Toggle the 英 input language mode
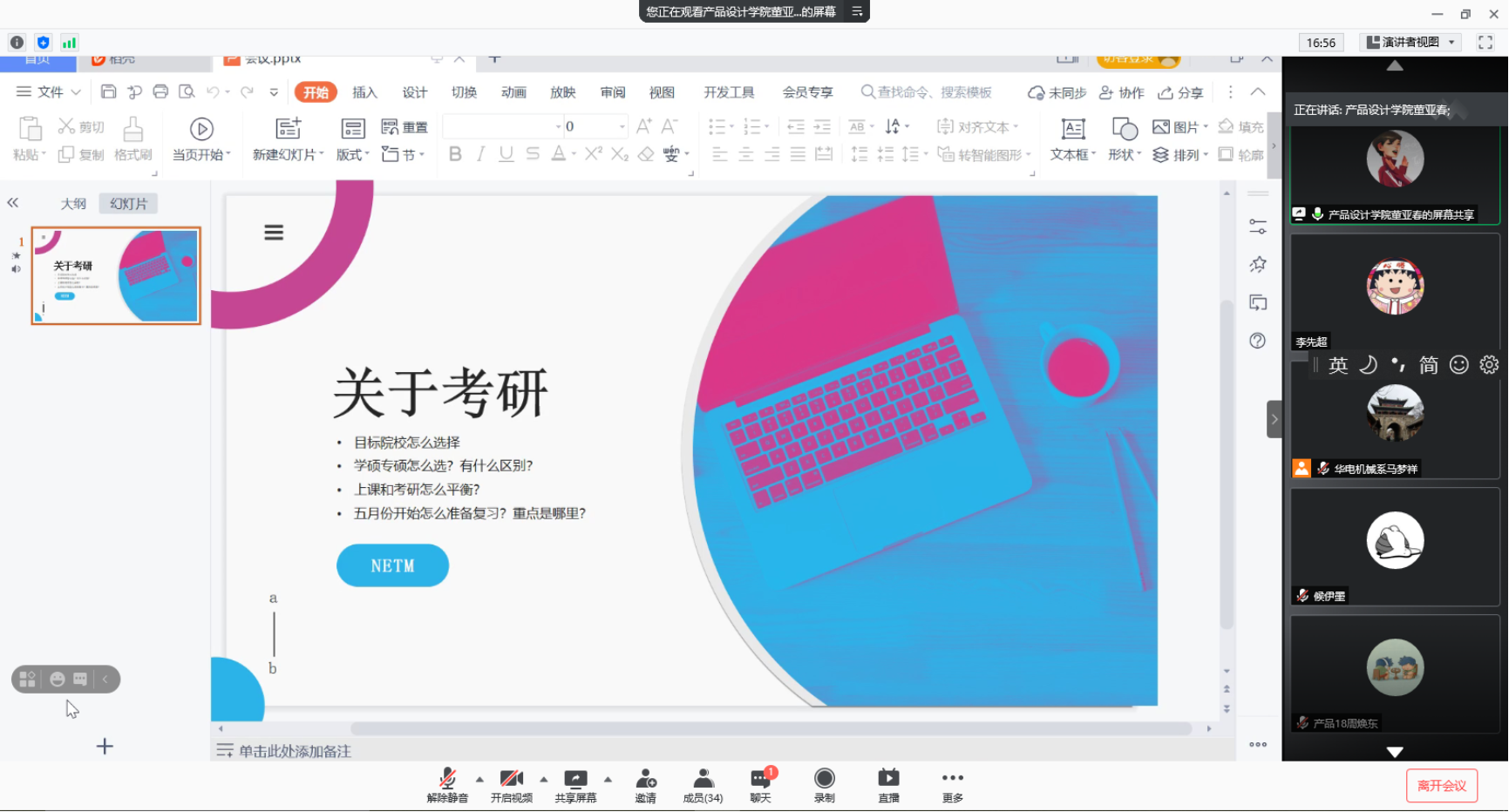1509x812 pixels. coord(1338,365)
